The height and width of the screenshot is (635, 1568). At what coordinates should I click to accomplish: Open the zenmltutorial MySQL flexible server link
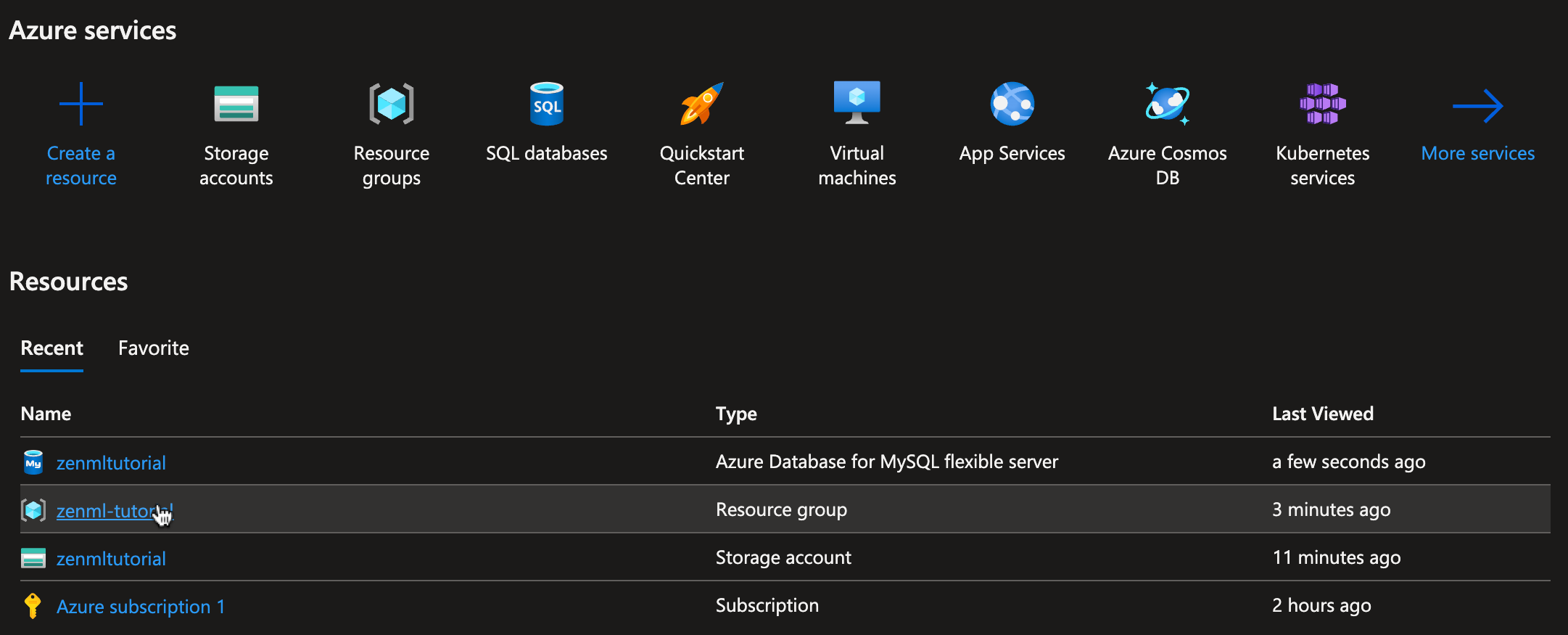pyautogui.click(x=111, y=463)
